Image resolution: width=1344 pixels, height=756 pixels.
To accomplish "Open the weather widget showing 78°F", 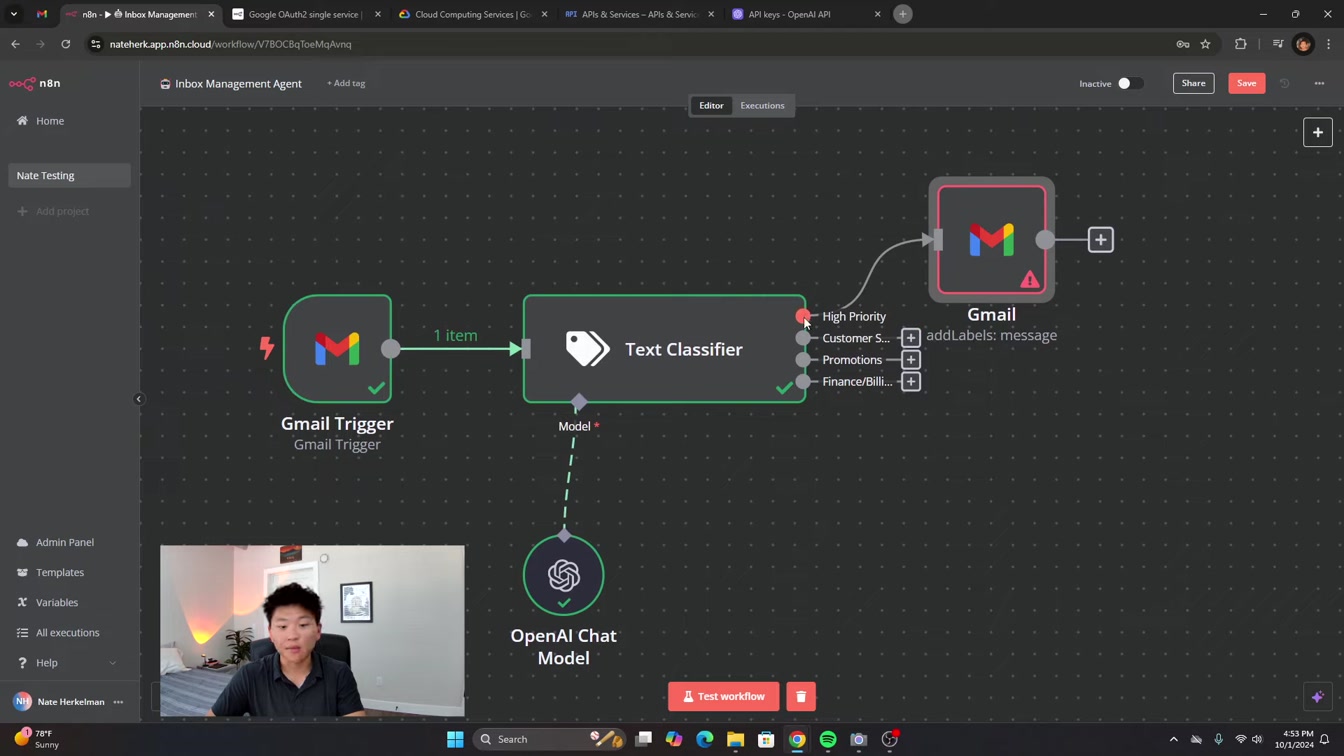I will tap(35, 739).
